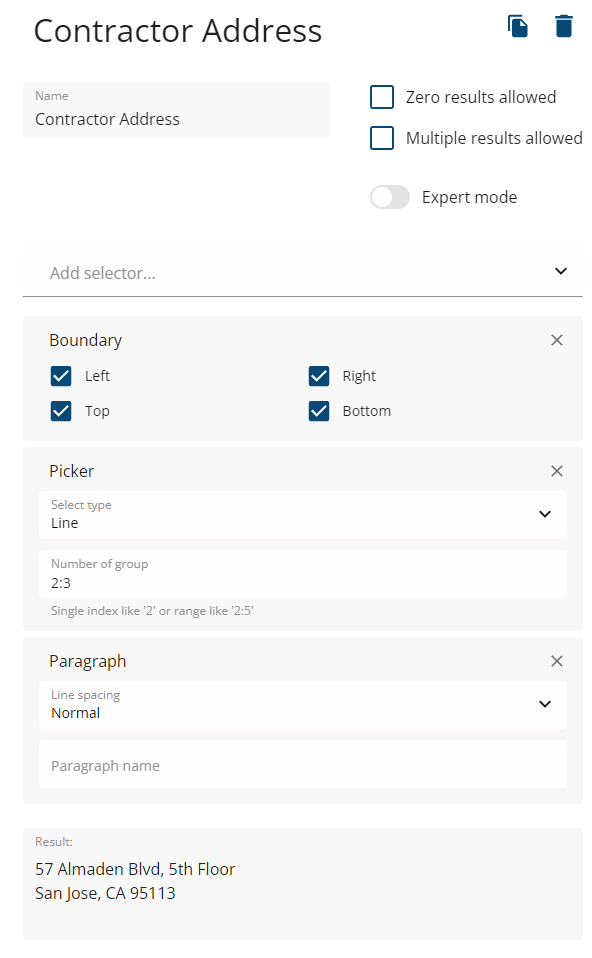This screenshot has width=592, height=958.
Task: Remove the Picker selector with X
Action: [557, 471]
